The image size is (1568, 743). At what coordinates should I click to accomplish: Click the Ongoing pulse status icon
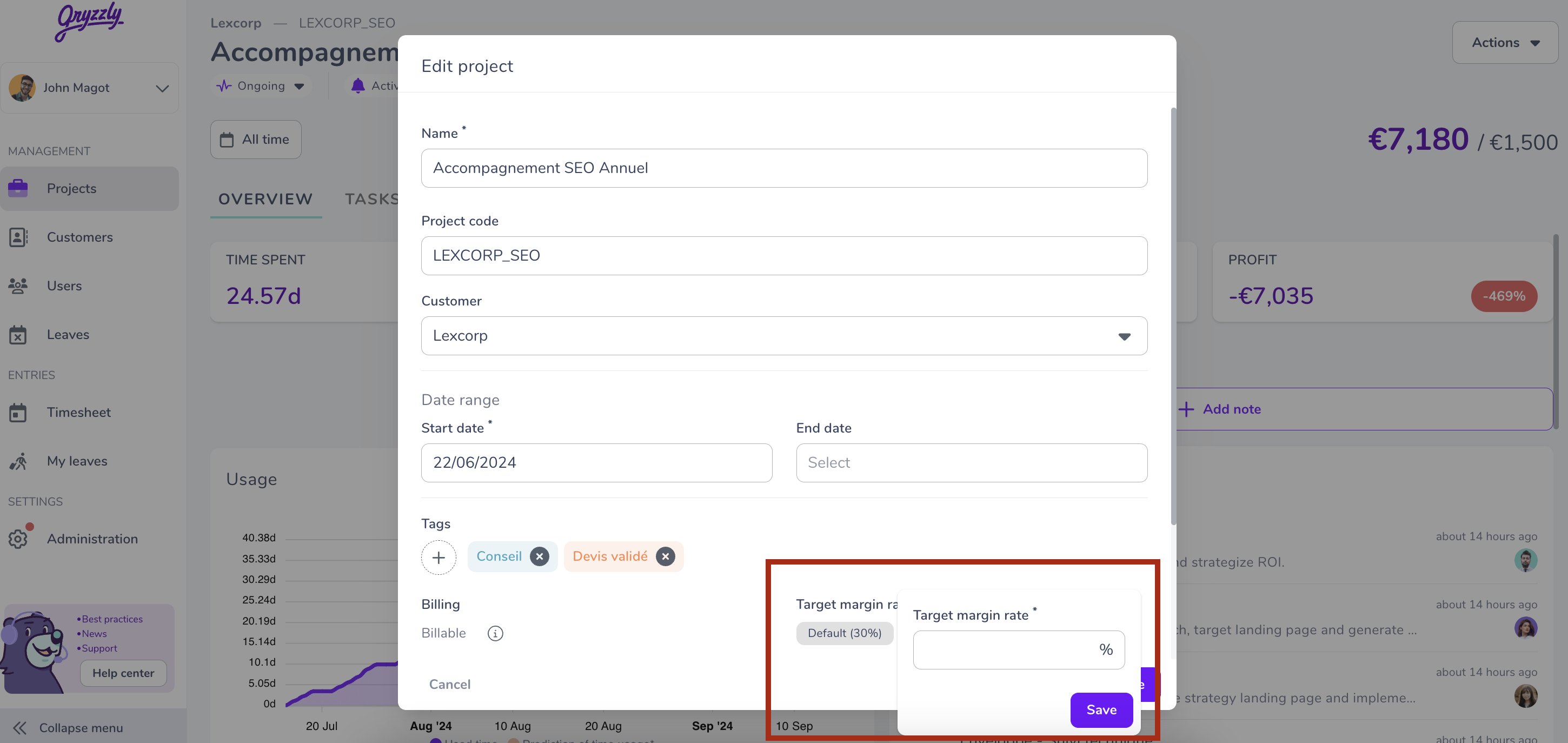click(224, 86)
